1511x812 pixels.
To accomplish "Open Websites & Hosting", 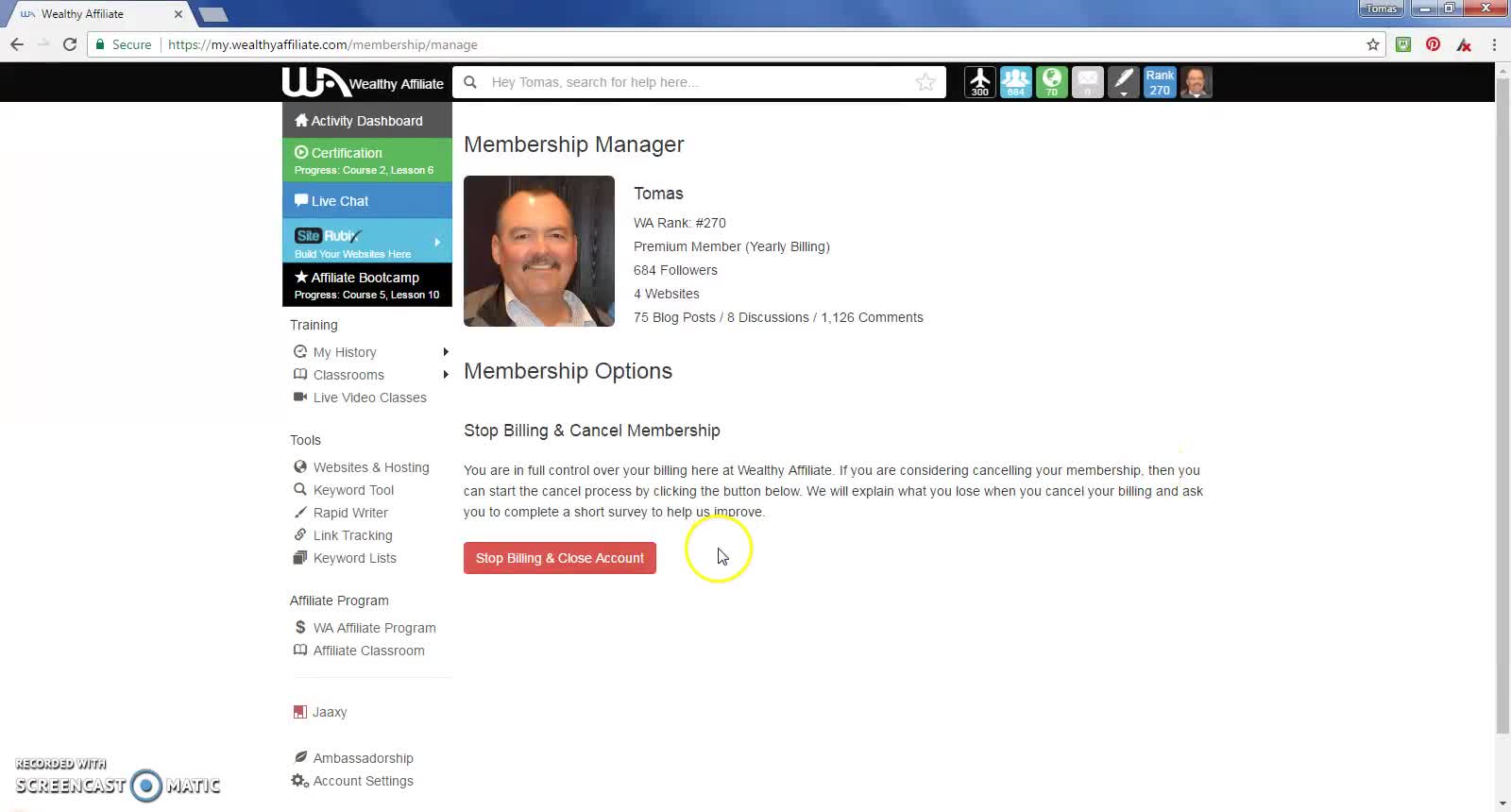I will point(371,467).
